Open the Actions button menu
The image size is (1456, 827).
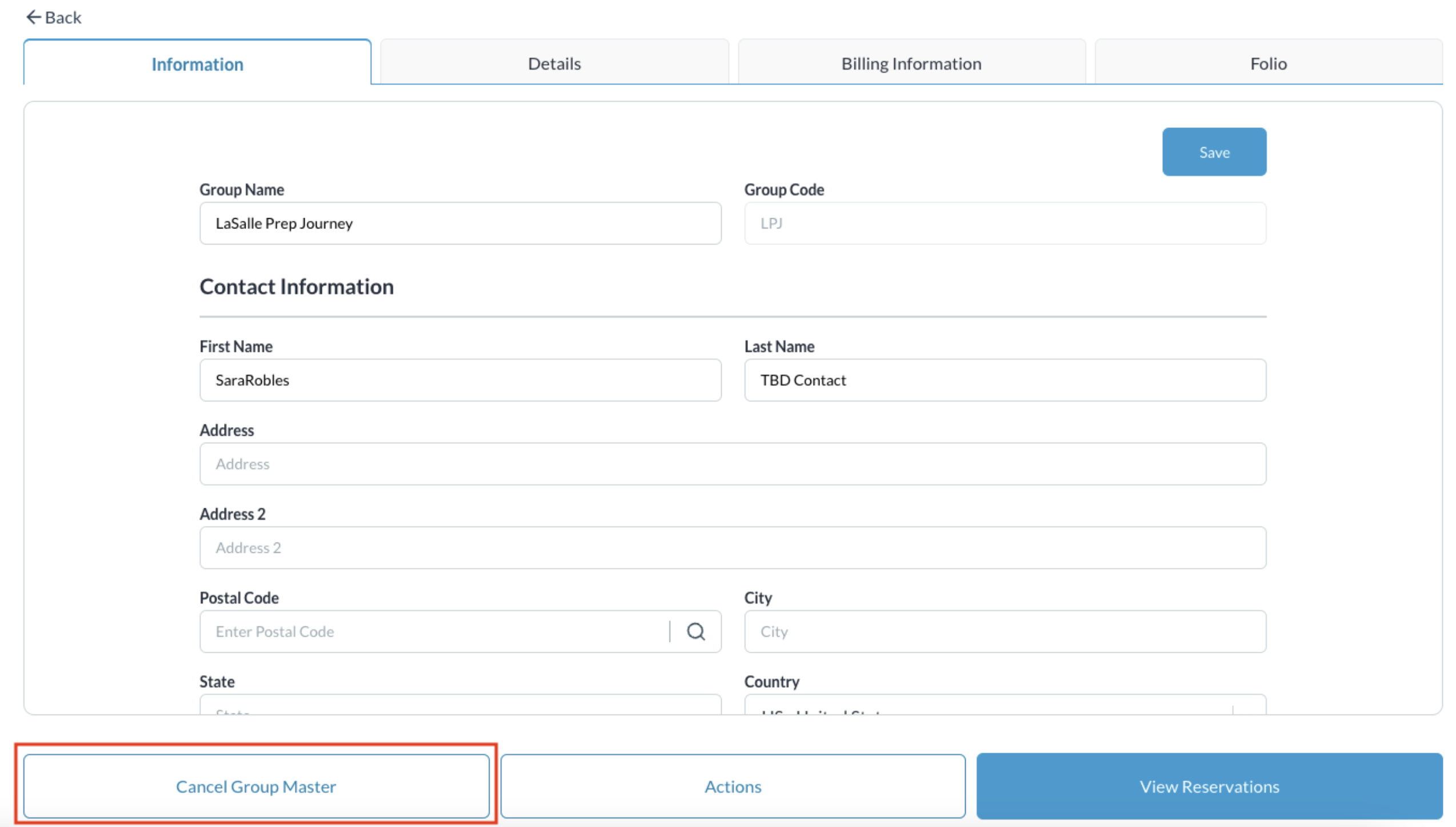[733, 786]
